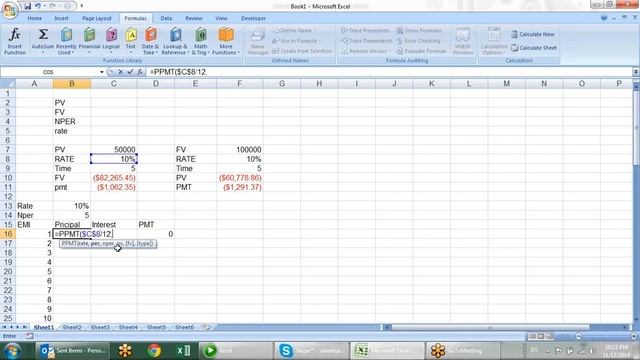Open the Excel help question mark icon

point(604,18)
